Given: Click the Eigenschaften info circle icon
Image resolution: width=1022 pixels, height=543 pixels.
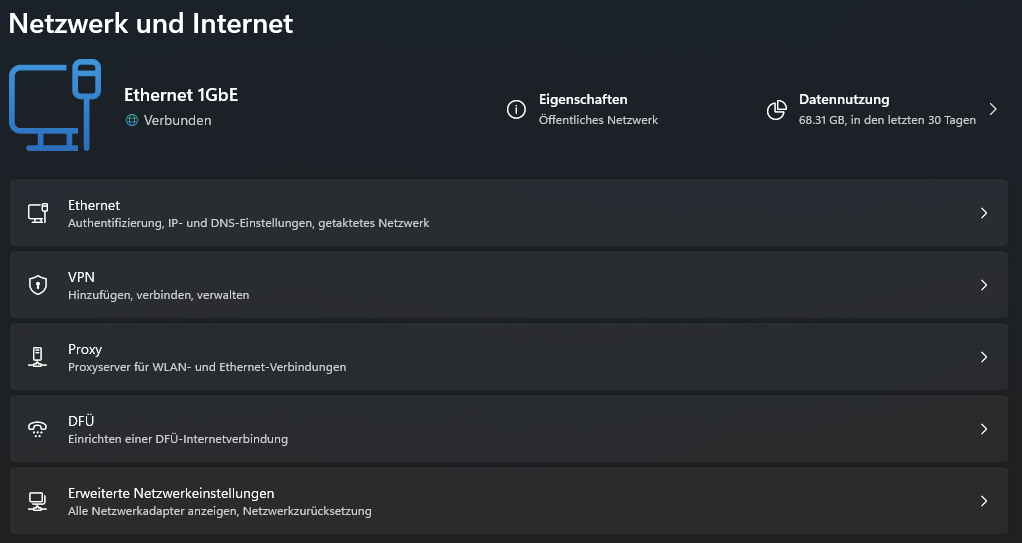Looking at the screenshot, I should 516,109.
